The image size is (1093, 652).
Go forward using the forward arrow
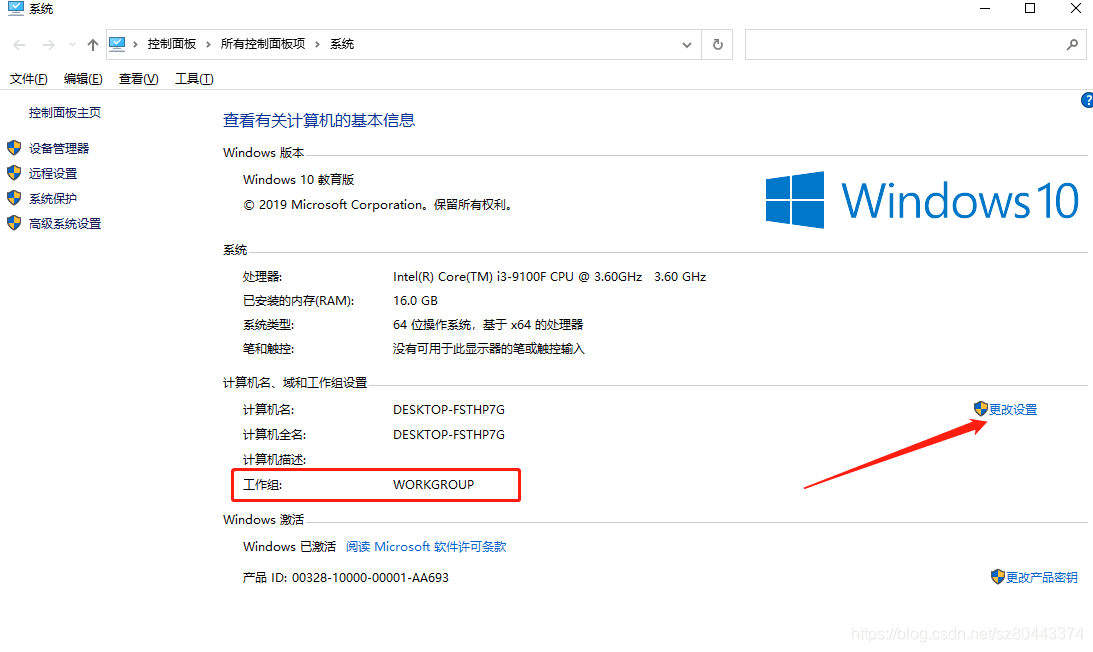[x=48, y=45]
